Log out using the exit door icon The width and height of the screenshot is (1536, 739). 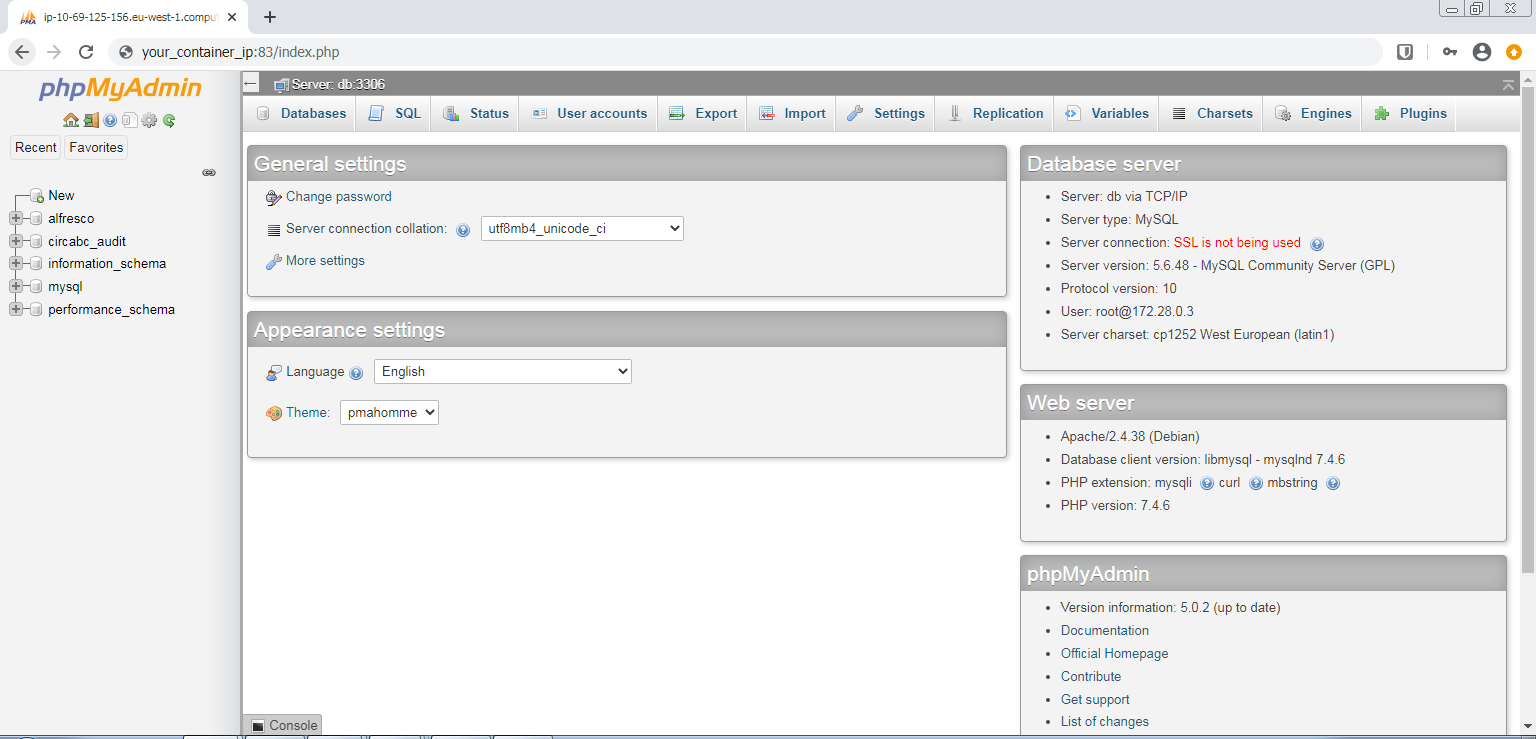pyautogui.click(x=91, y=120)
